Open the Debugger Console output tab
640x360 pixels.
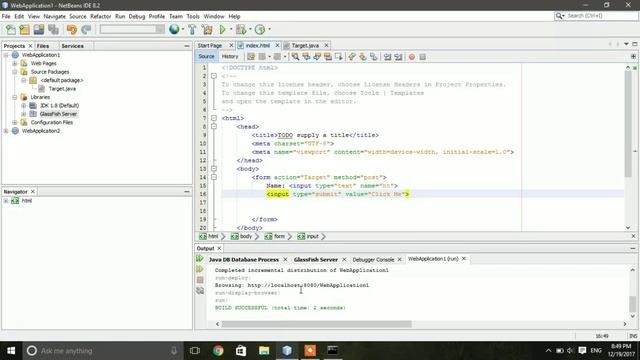373,260
